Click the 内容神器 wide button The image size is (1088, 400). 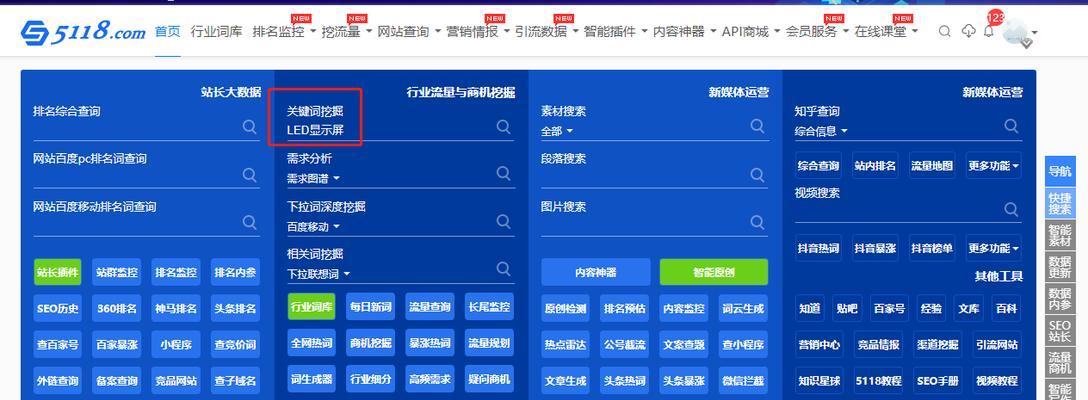(596, 272)
